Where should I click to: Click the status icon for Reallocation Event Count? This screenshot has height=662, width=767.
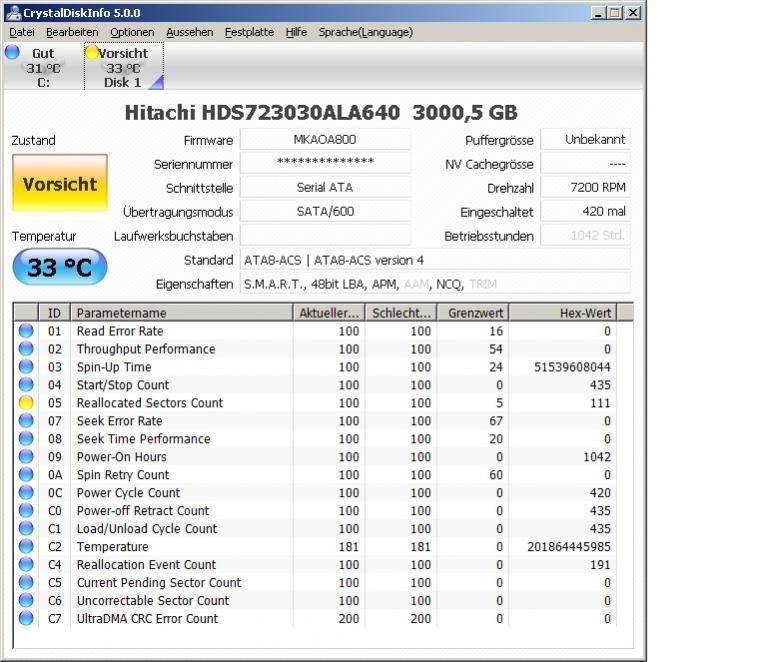[x=26, y=564]
